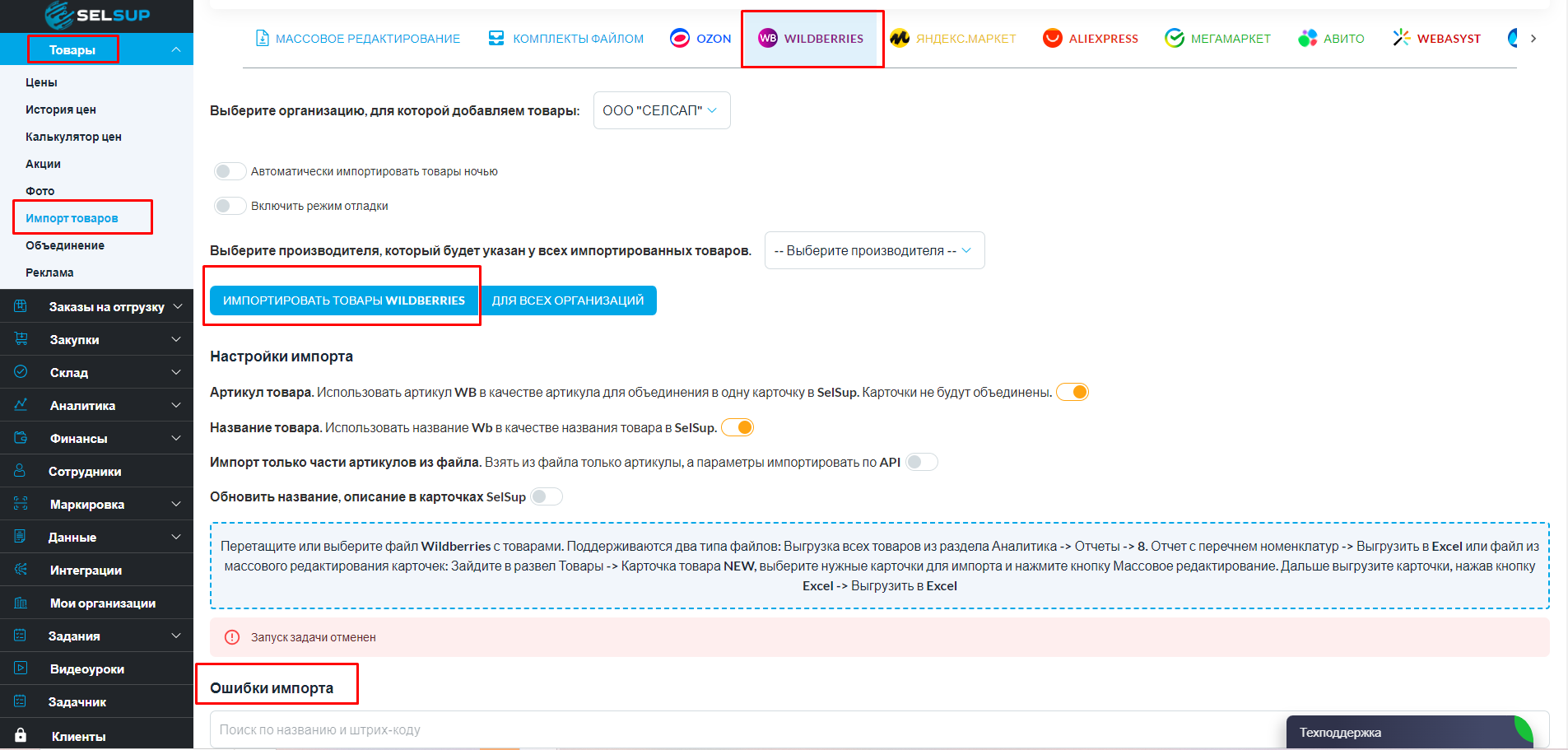Expand the Финансы sidebar section
This screenshot has width=1568, height=750.
pyautogui.click(x=176, y=438)
